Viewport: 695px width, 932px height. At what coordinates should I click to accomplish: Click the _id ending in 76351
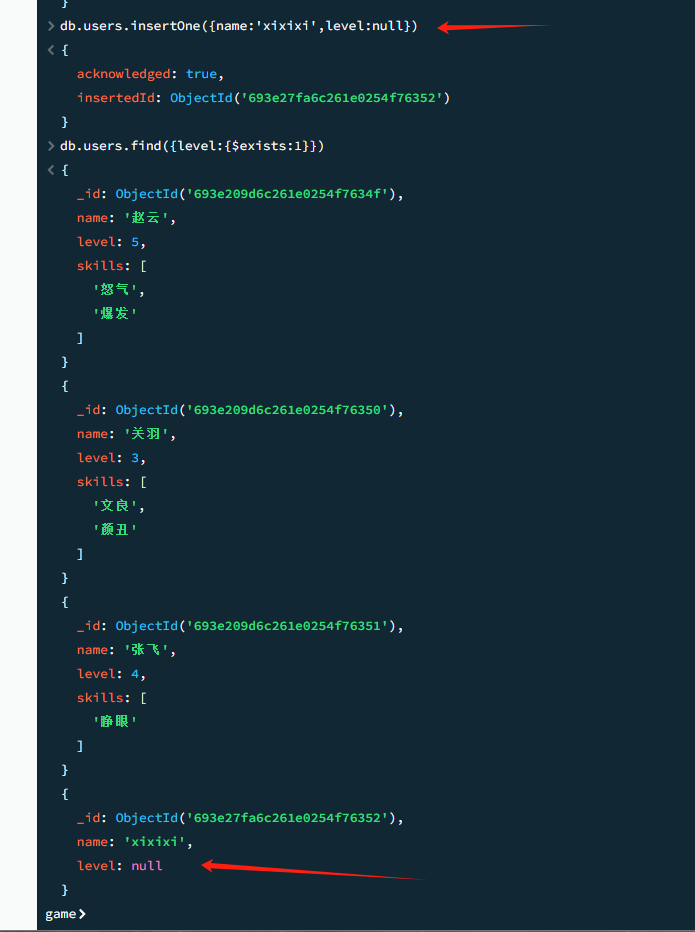point(240,626)
